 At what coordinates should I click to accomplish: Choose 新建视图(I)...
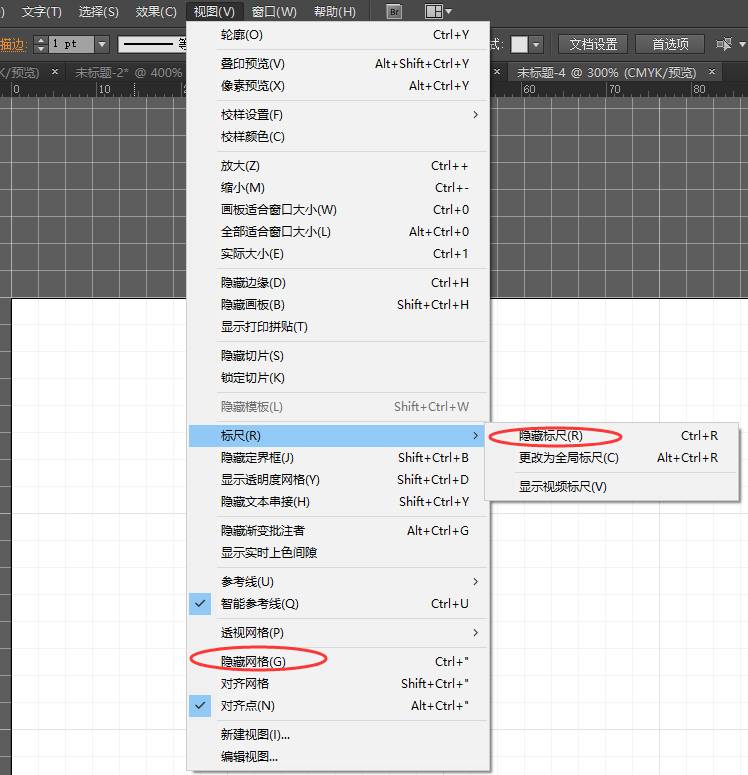pos(339,735)
